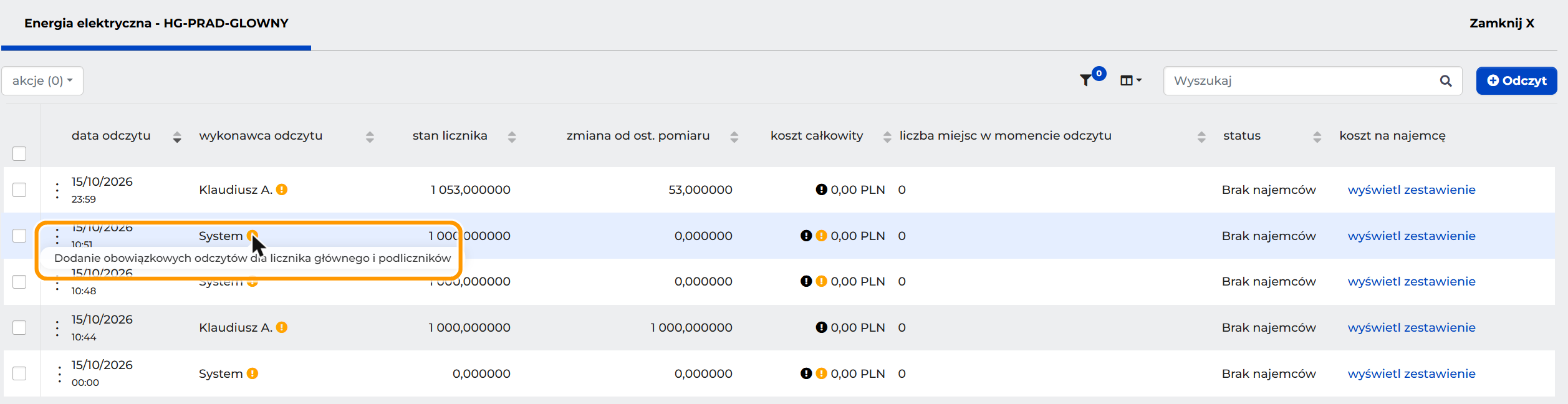This screenshot has height=404, width=1568.
Task: Click black alert icon in 10:48 cost cell
Action: click(x=806, y=282)
